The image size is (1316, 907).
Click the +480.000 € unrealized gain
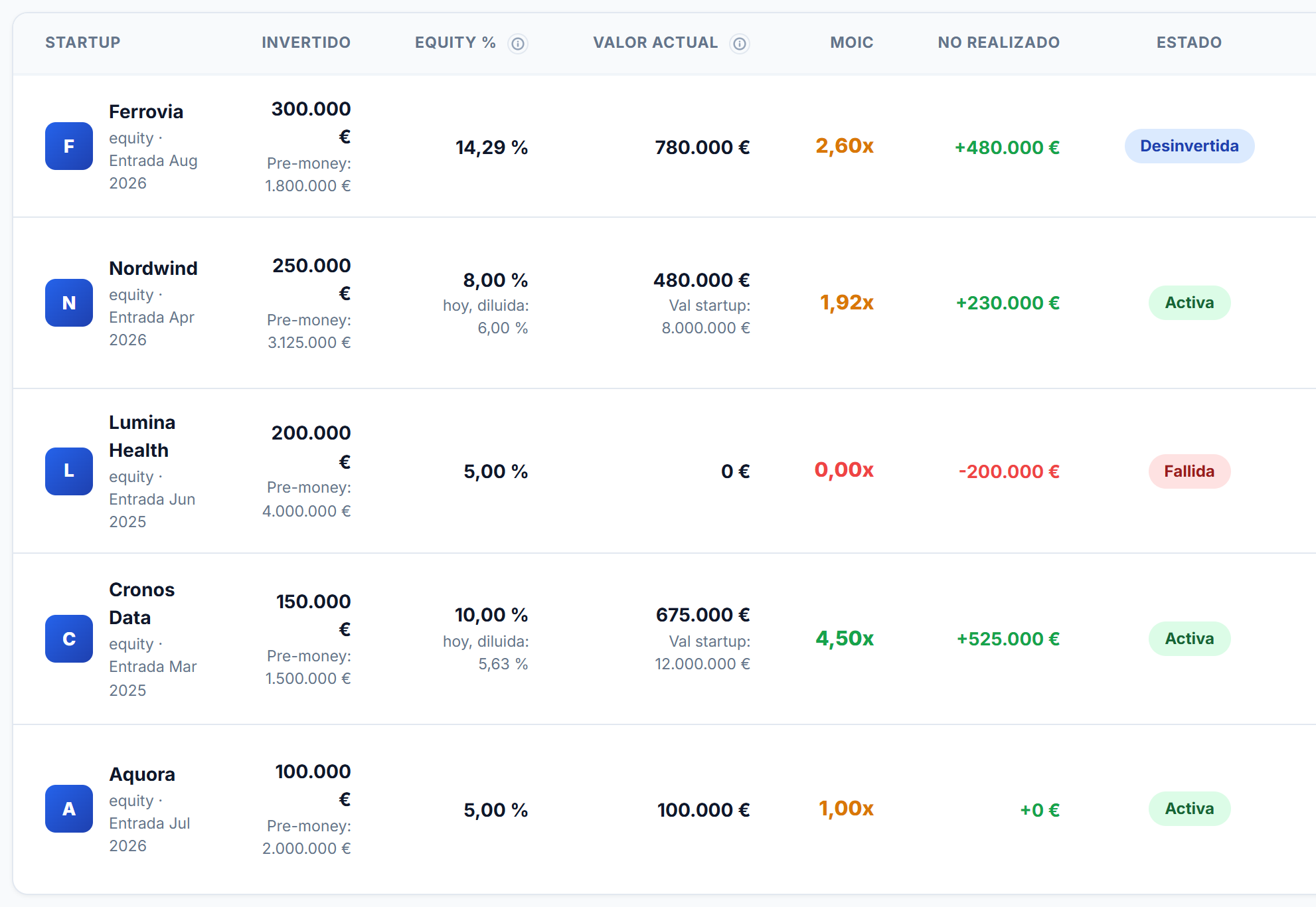(1007, 147)
